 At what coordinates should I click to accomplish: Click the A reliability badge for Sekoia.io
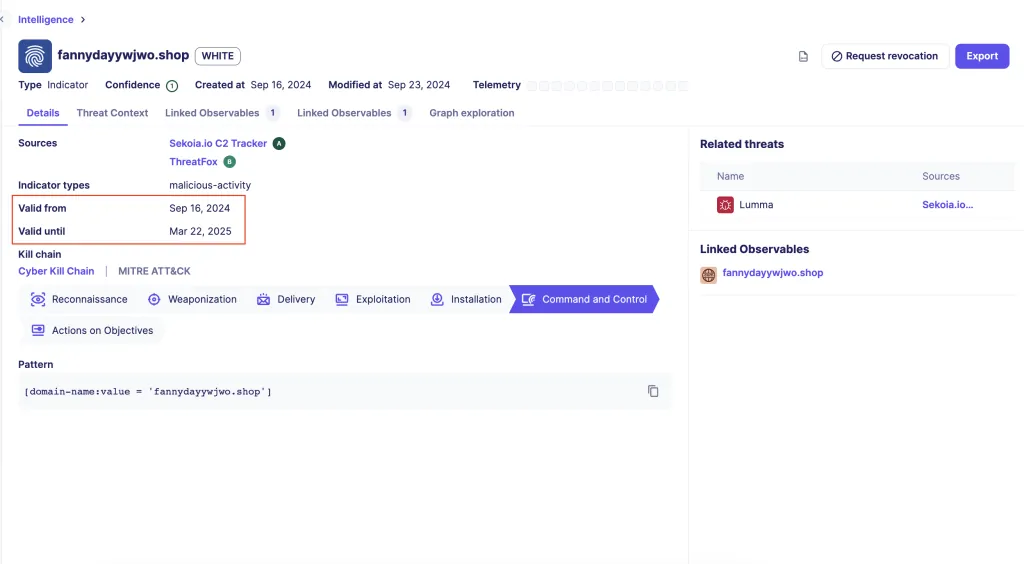coord(279,144)
